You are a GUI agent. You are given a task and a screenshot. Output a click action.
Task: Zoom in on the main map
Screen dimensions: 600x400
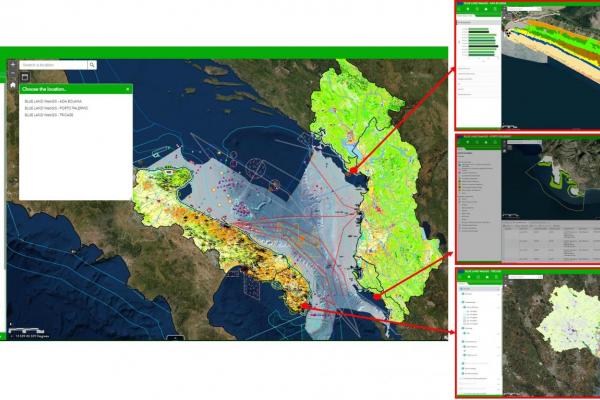coord(13,64)
